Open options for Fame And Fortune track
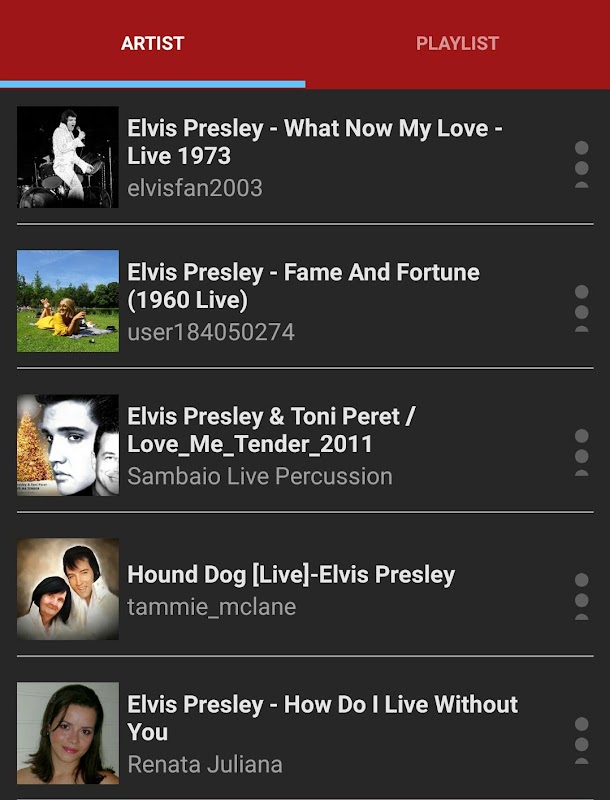Screen dimensions: 610x800 581,307
